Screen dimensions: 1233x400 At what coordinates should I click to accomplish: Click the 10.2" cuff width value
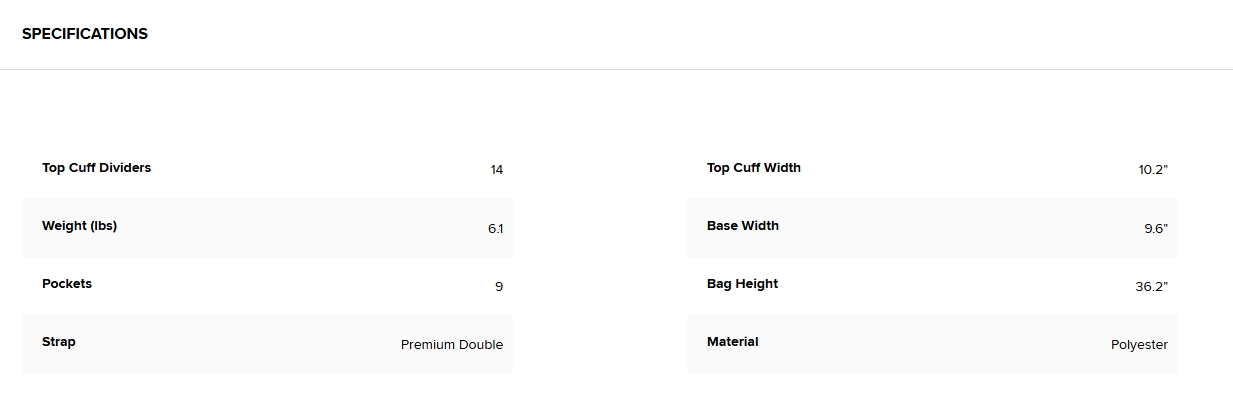click(x=1153, y=170)
